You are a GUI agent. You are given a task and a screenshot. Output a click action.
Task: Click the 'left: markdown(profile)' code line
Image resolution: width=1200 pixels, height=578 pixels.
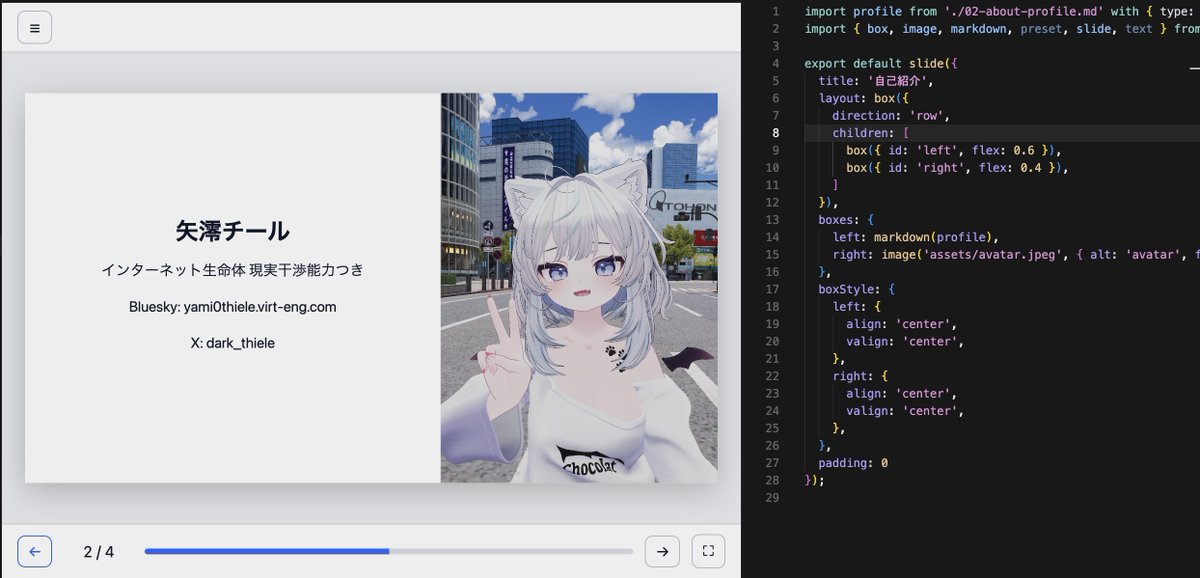[x=916, y=237]
